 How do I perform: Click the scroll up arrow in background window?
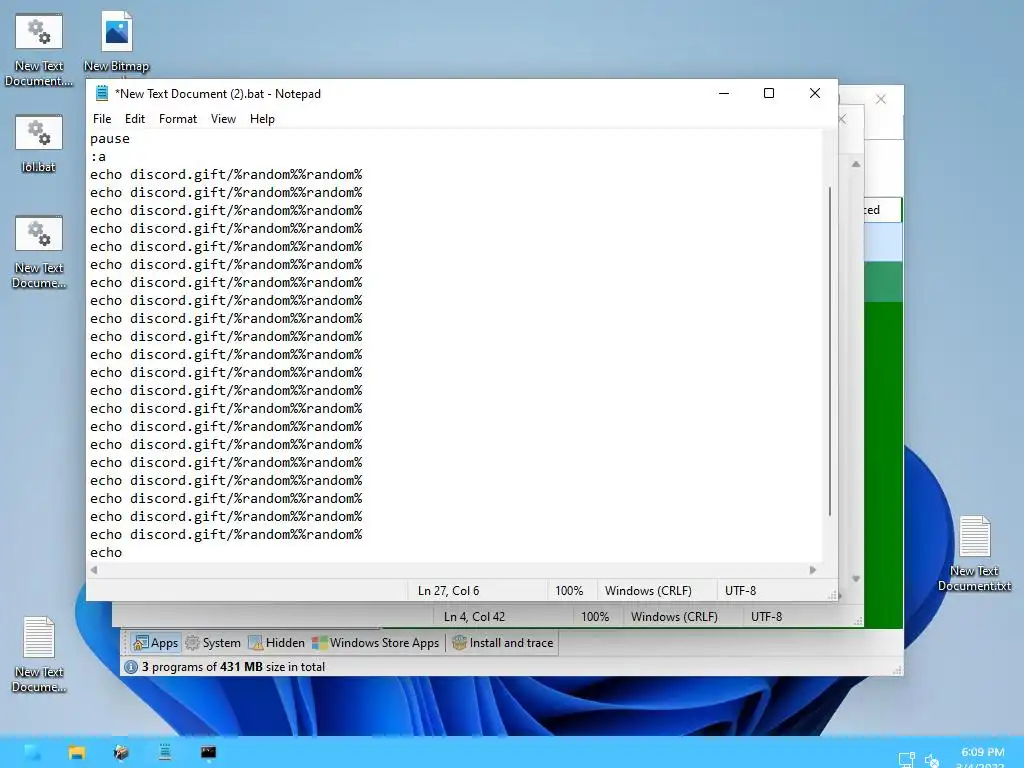tap(856, 164)
